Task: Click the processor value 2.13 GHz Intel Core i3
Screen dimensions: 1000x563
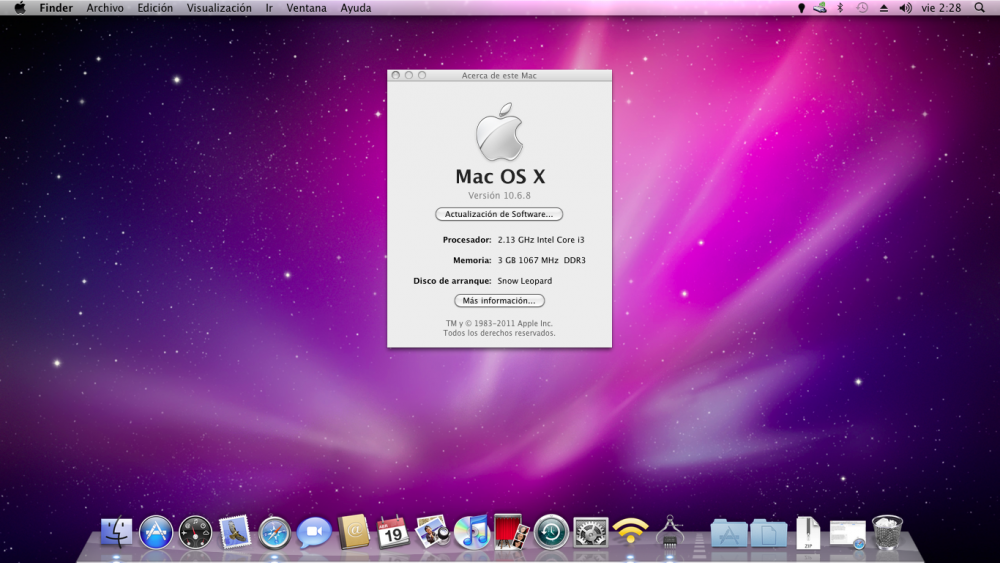Action: click(541, 240)
